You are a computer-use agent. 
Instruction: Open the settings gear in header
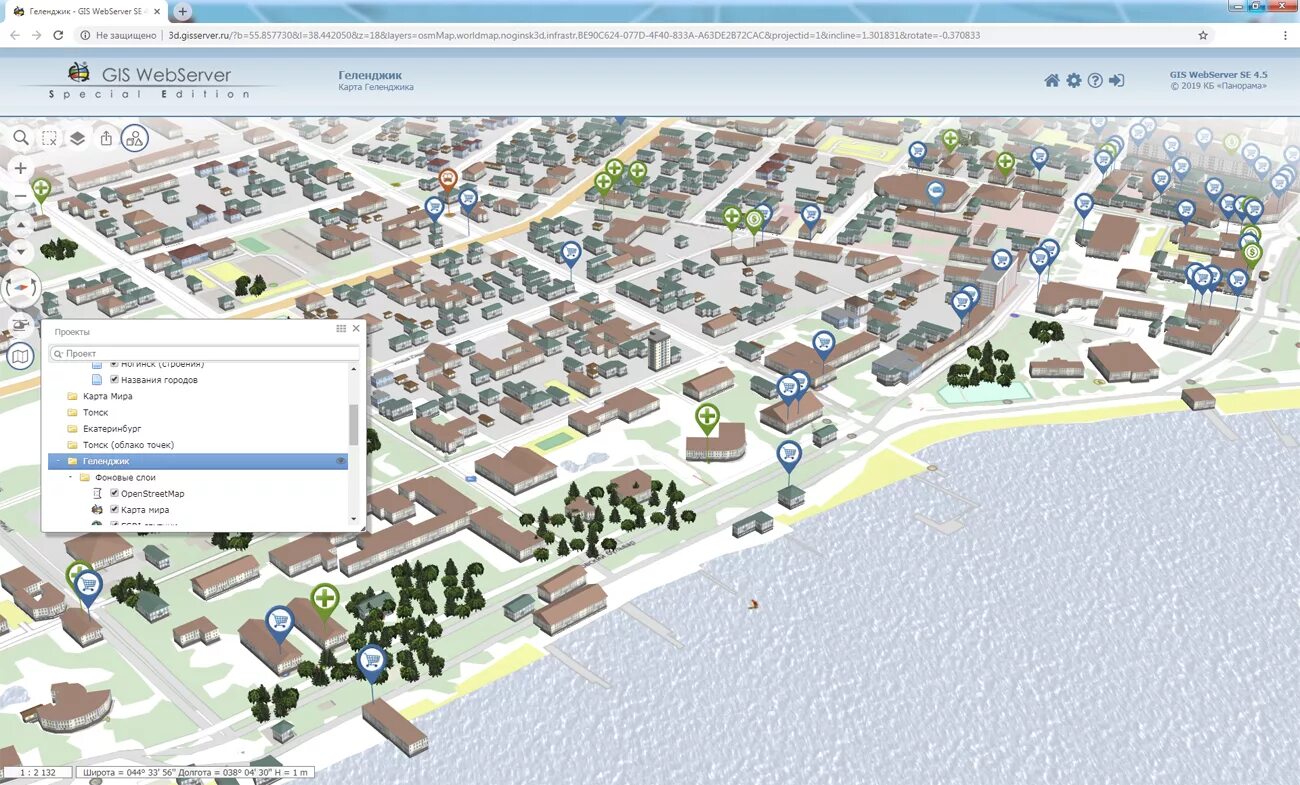1074,80
